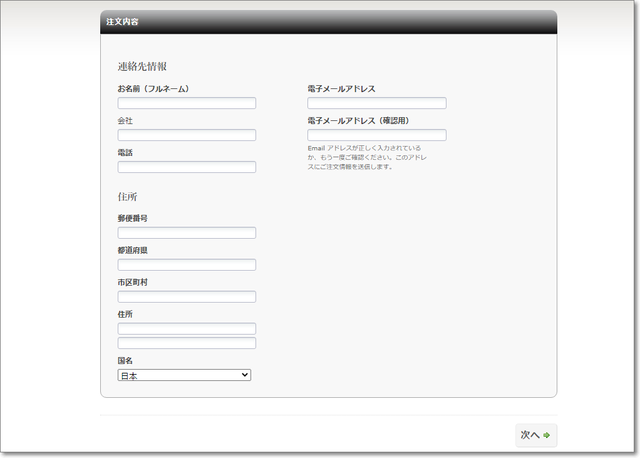This screenshot has width=640, height=458.
Task: Click the first 住所 address line field
Action: 187,328
